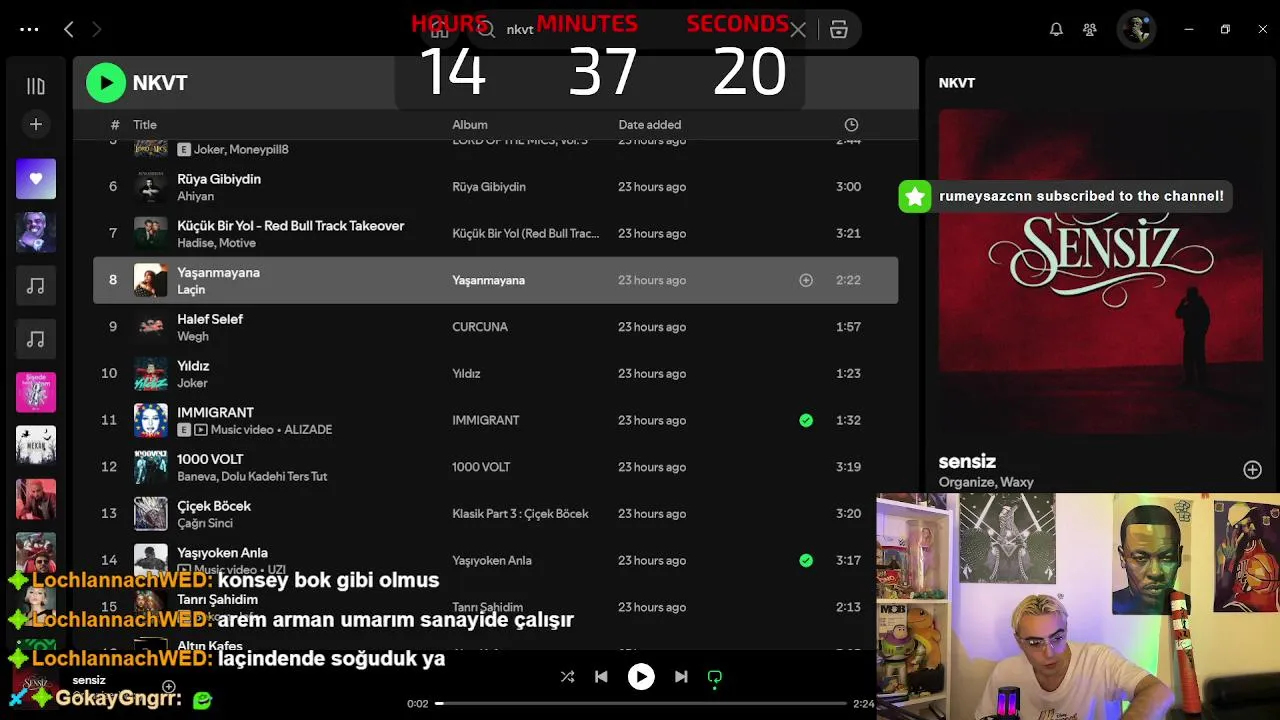Open pink playlist cover in sidebar
This screenshot has width=1280, height=720.
coord(36,393)
